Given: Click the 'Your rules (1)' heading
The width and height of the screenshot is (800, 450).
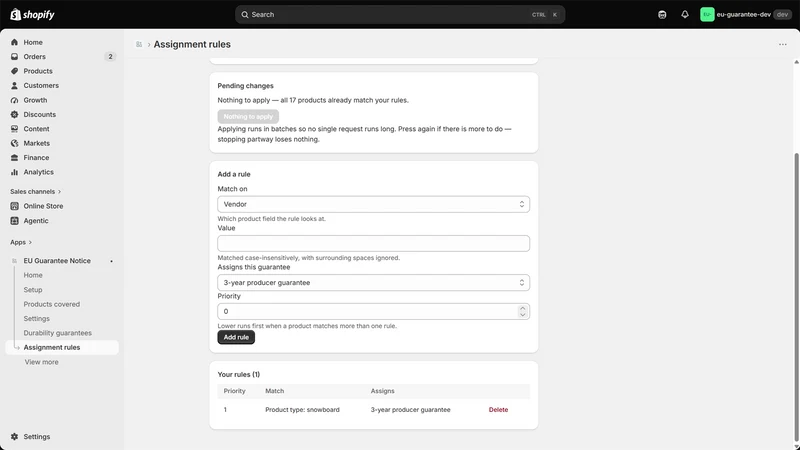Looking at the screenshot, I should coord(239,374).
